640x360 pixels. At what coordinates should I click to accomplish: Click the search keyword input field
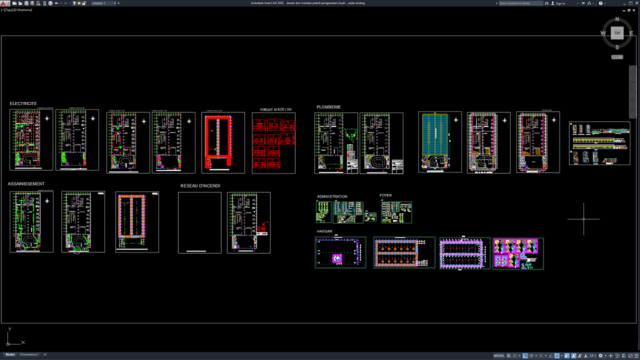point(521,3)
